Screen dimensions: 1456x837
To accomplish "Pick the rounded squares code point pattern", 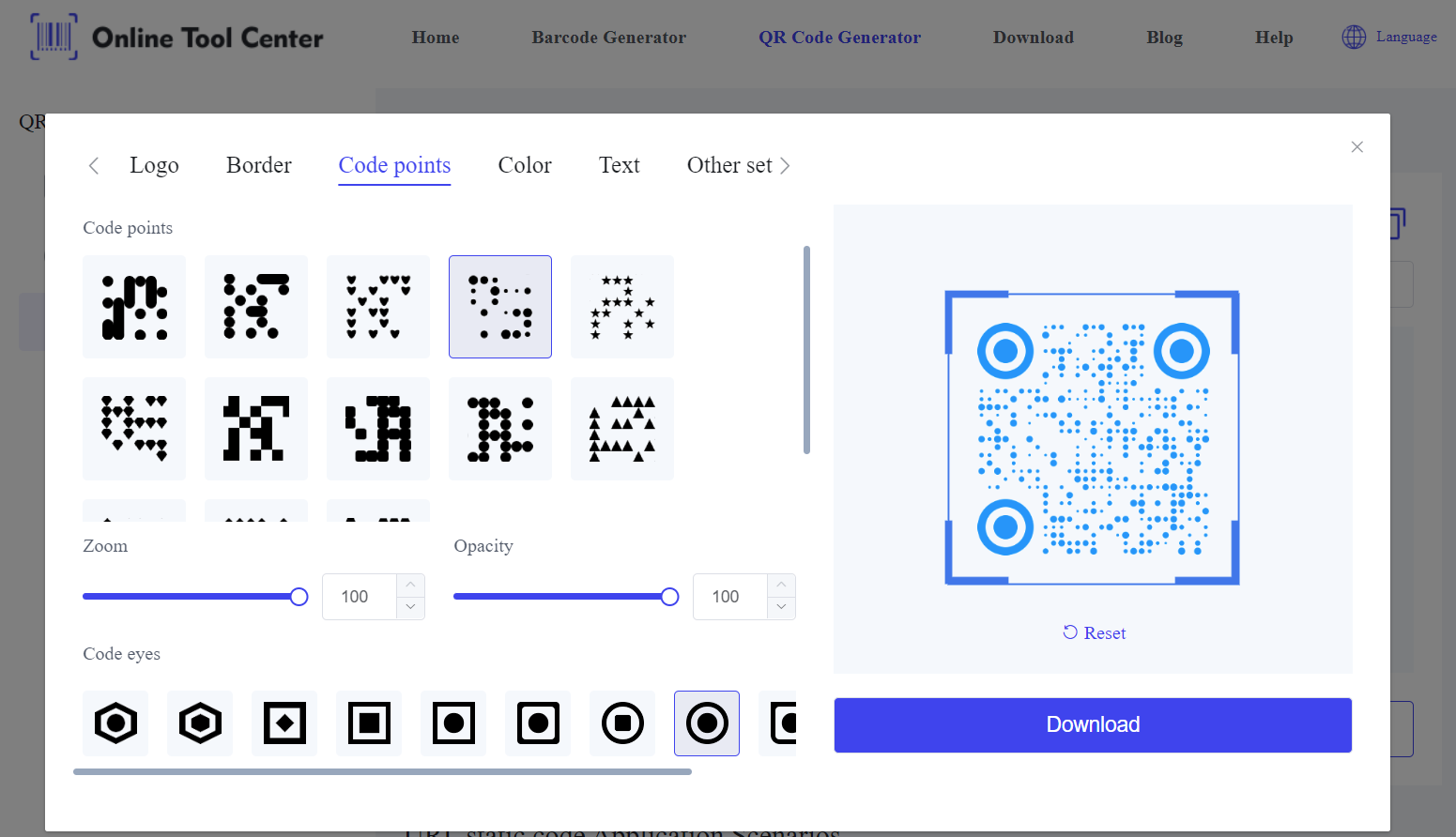I will click(378, 429).
